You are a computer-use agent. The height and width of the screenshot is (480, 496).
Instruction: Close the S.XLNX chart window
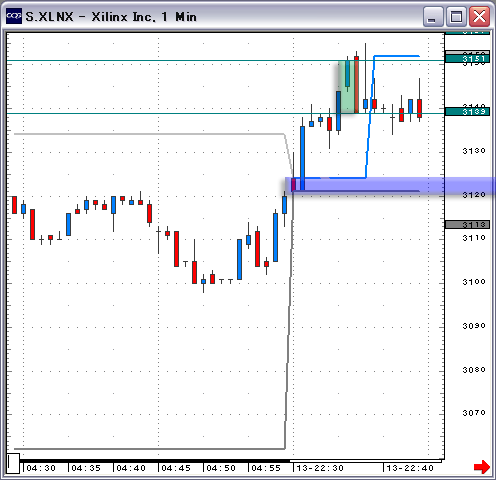click(x=479, y=17)
